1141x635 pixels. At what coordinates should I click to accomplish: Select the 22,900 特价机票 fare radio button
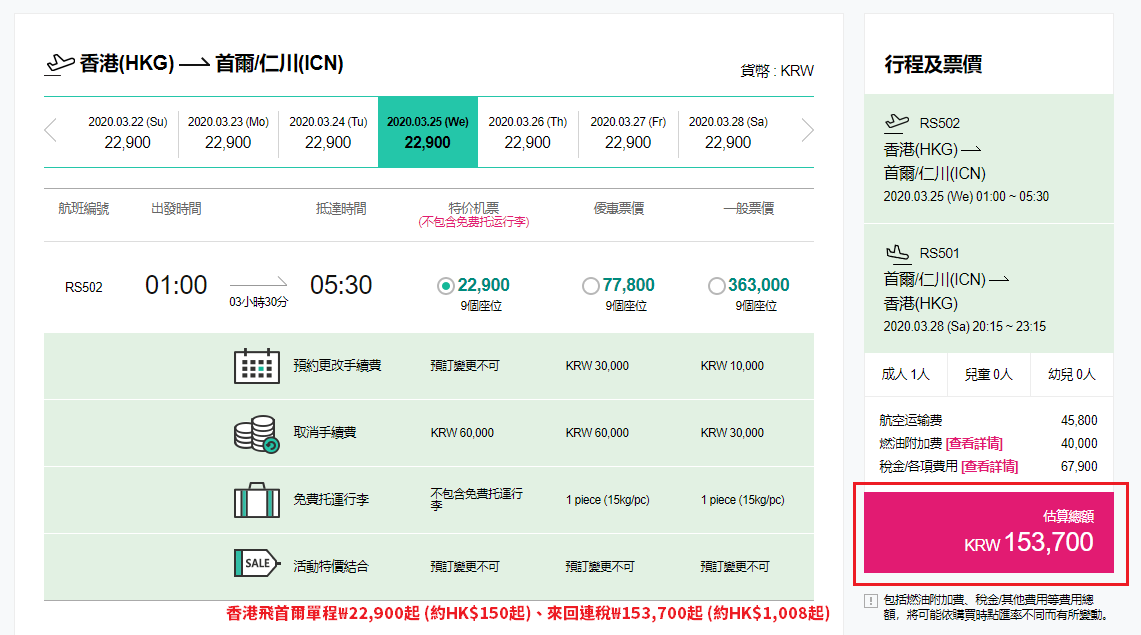click(x=446, y=286)
